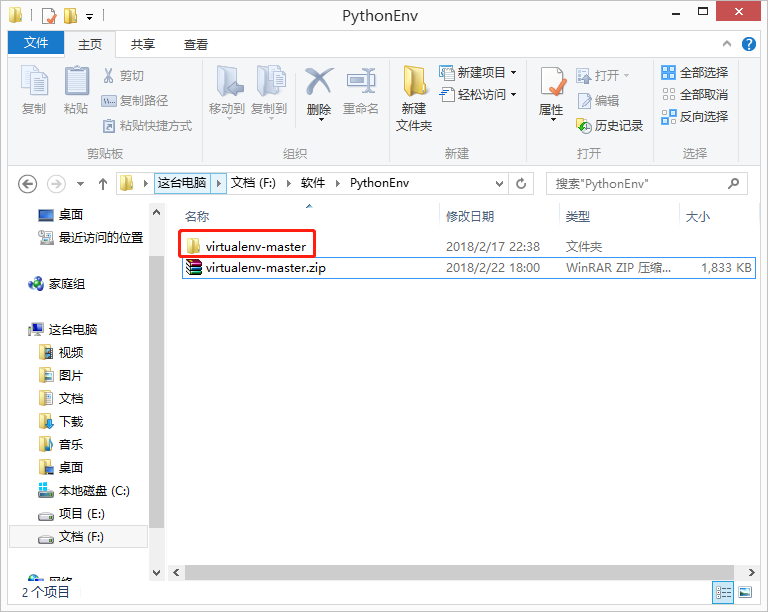768x612 pixels.
Task: Switch to the View (查看) tab
Action: click(x=196, y=45)
